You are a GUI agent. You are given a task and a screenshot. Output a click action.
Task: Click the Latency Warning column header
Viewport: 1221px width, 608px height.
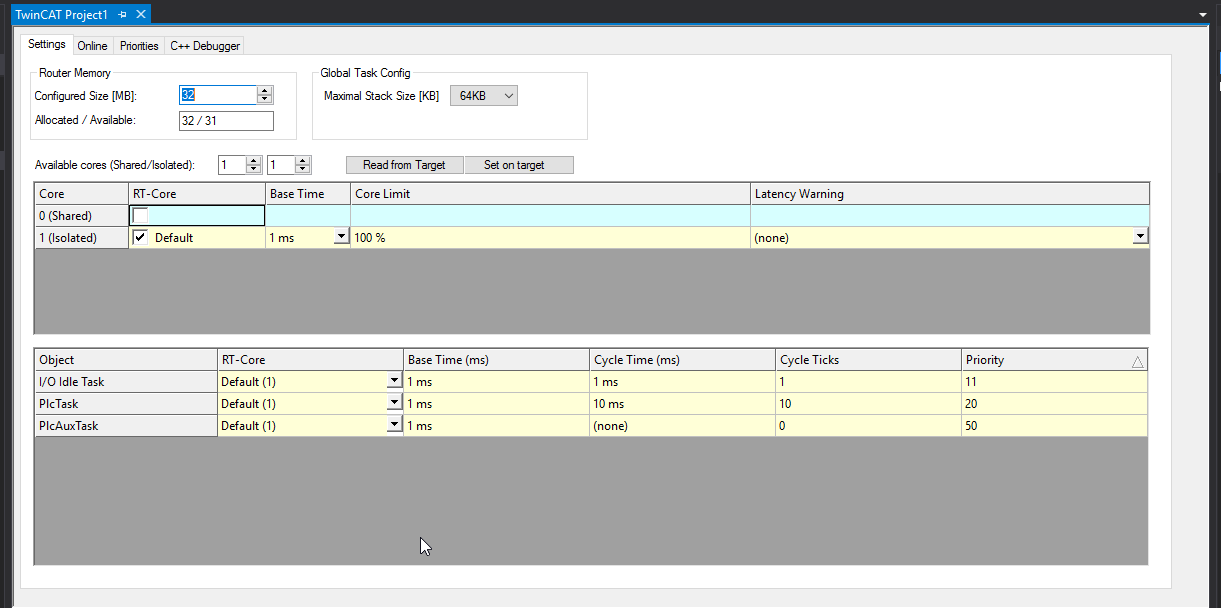click(x=950, y=194)
